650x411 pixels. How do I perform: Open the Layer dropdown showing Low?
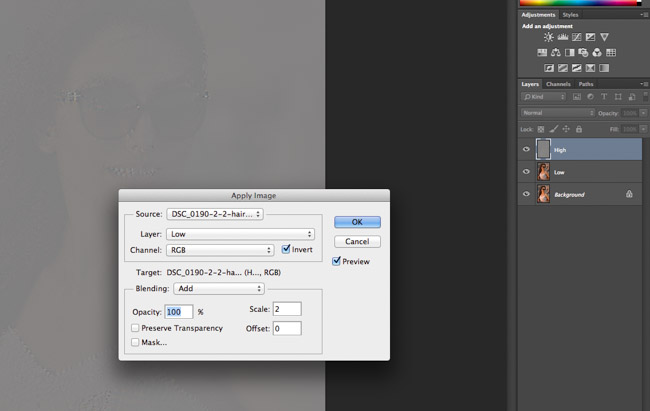240,234
